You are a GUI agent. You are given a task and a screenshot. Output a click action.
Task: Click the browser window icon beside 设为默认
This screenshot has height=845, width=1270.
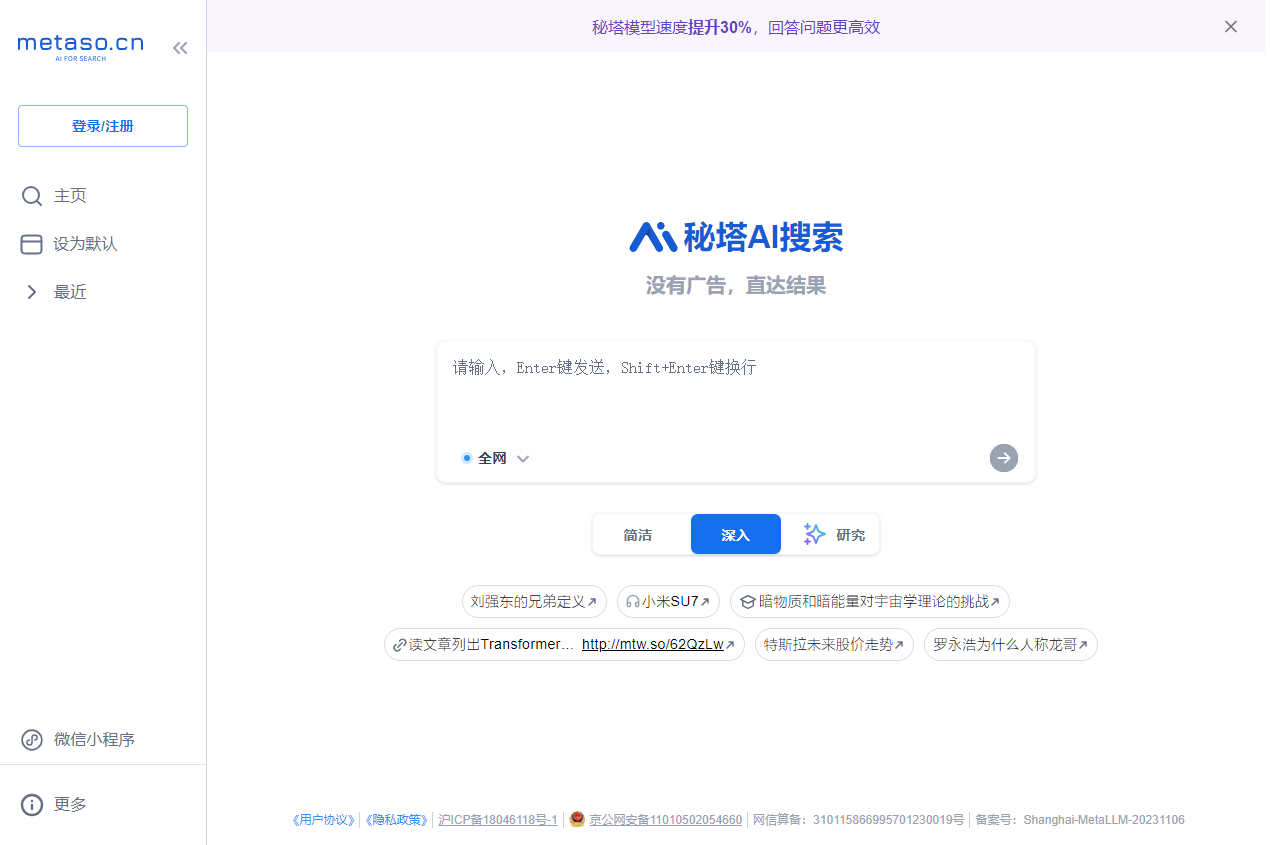click(x=32, y=244)
